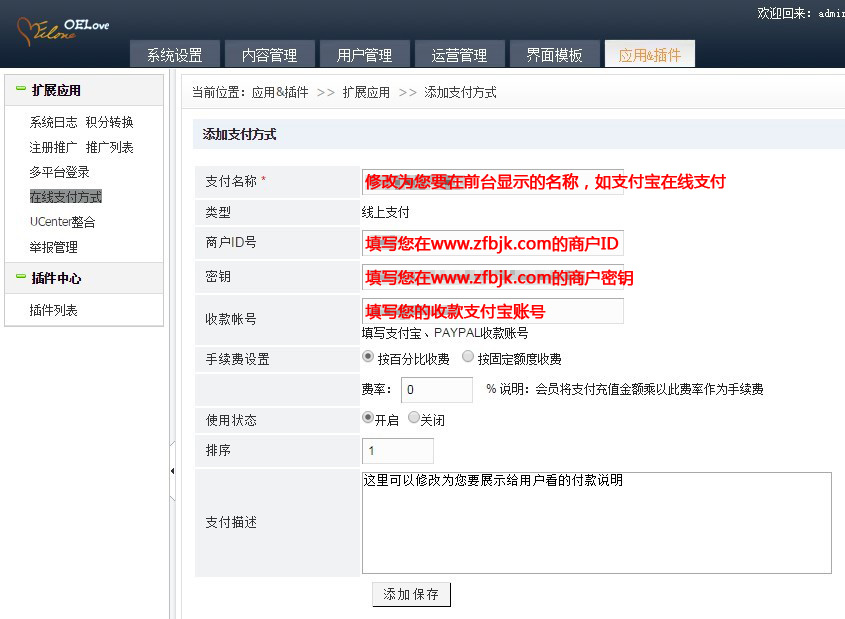Open 系统日志 in the sidebar
This screenshot has width=845, height=619.
coord(53,122)
